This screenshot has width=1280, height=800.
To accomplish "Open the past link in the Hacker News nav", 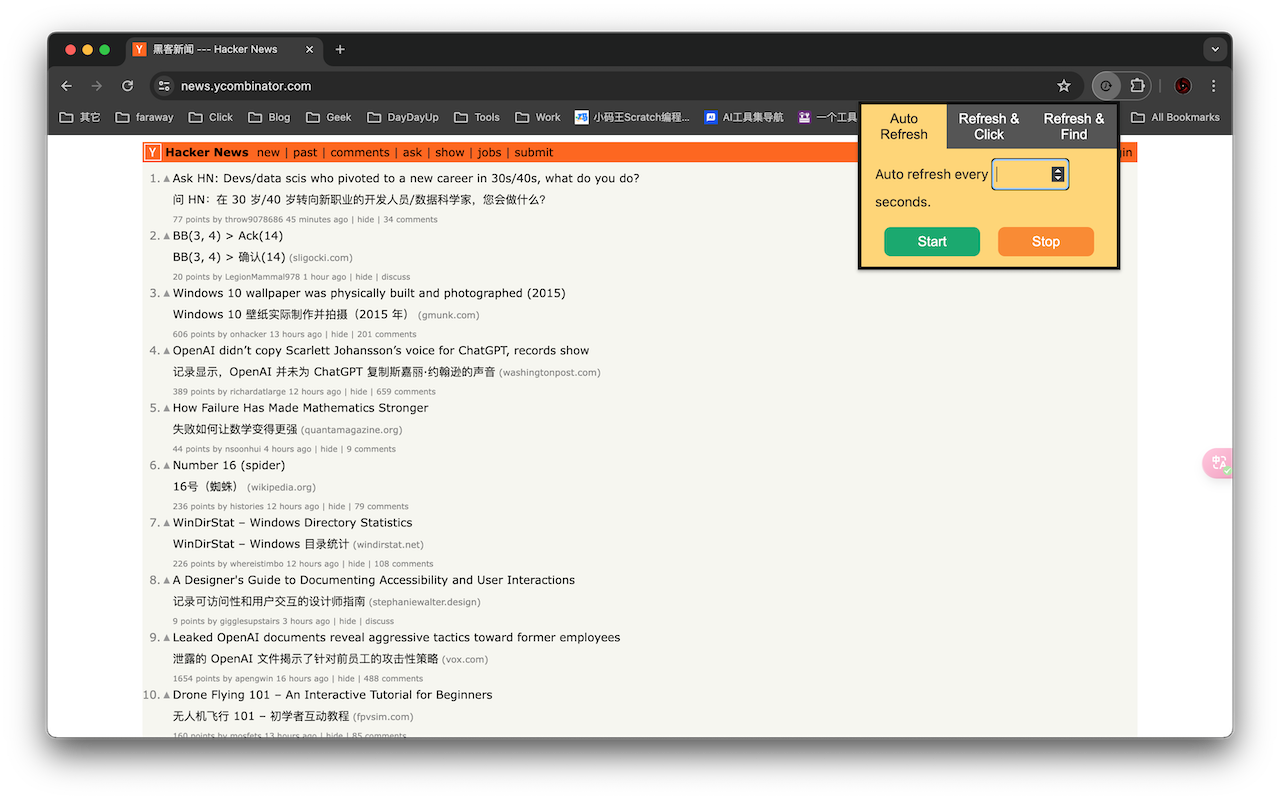I will (305, 152).
